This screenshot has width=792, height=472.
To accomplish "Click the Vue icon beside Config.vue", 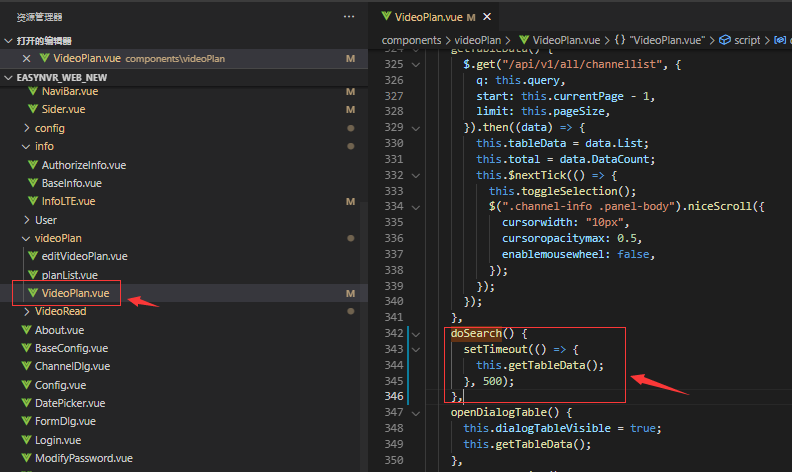I will (26, 385).
